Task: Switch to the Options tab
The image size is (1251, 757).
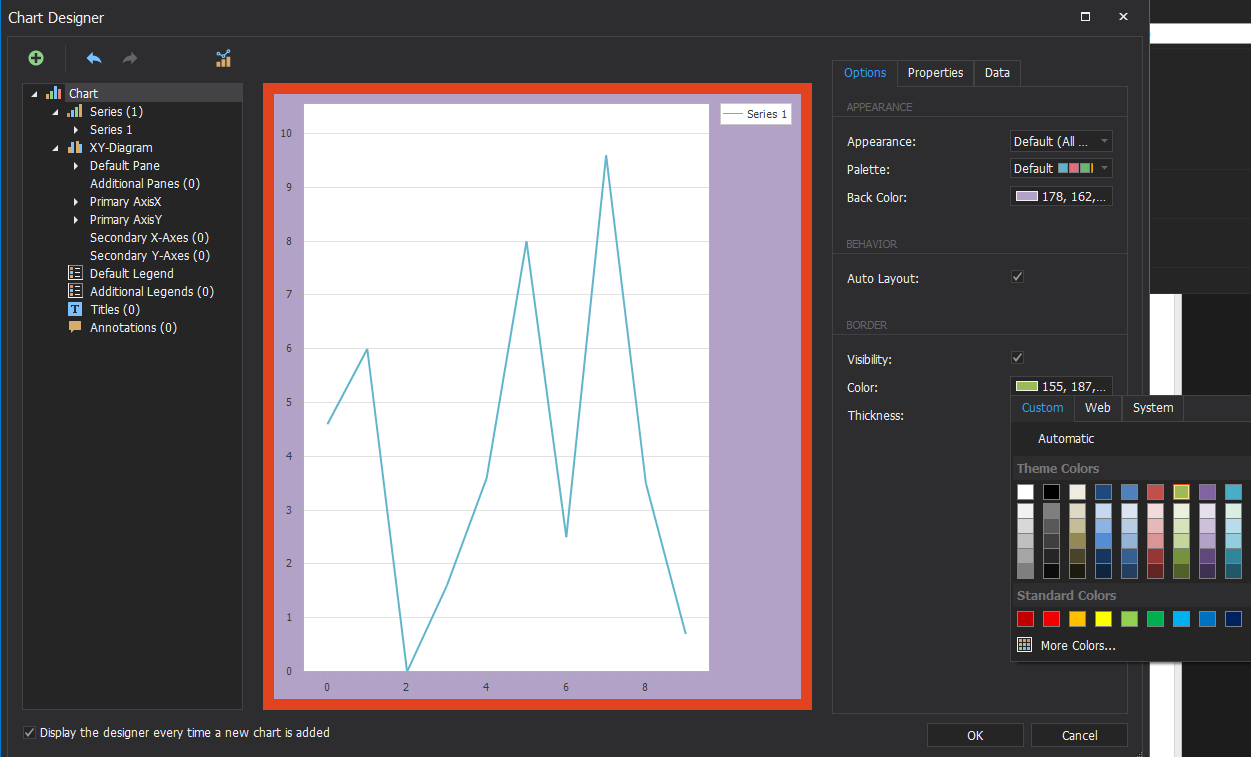Action: 865,73
